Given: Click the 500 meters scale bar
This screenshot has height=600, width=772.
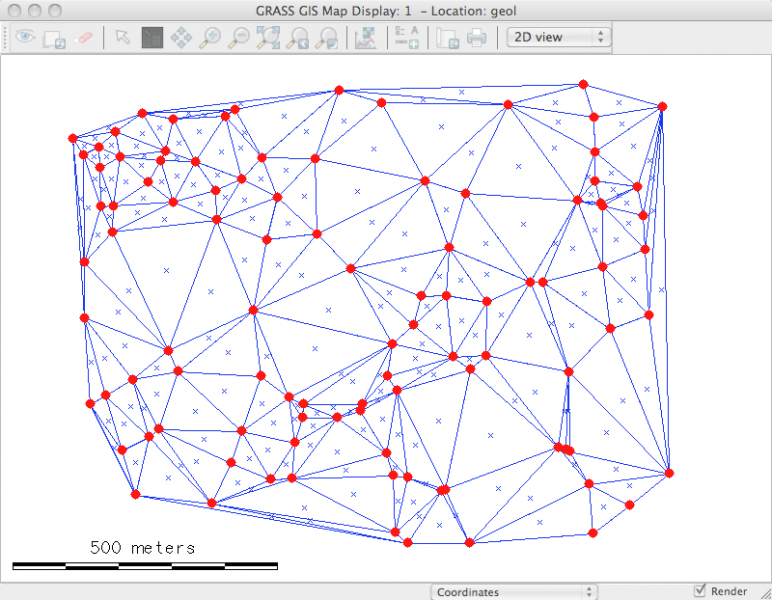Looking at the screenshot, I should click(144, 565).
